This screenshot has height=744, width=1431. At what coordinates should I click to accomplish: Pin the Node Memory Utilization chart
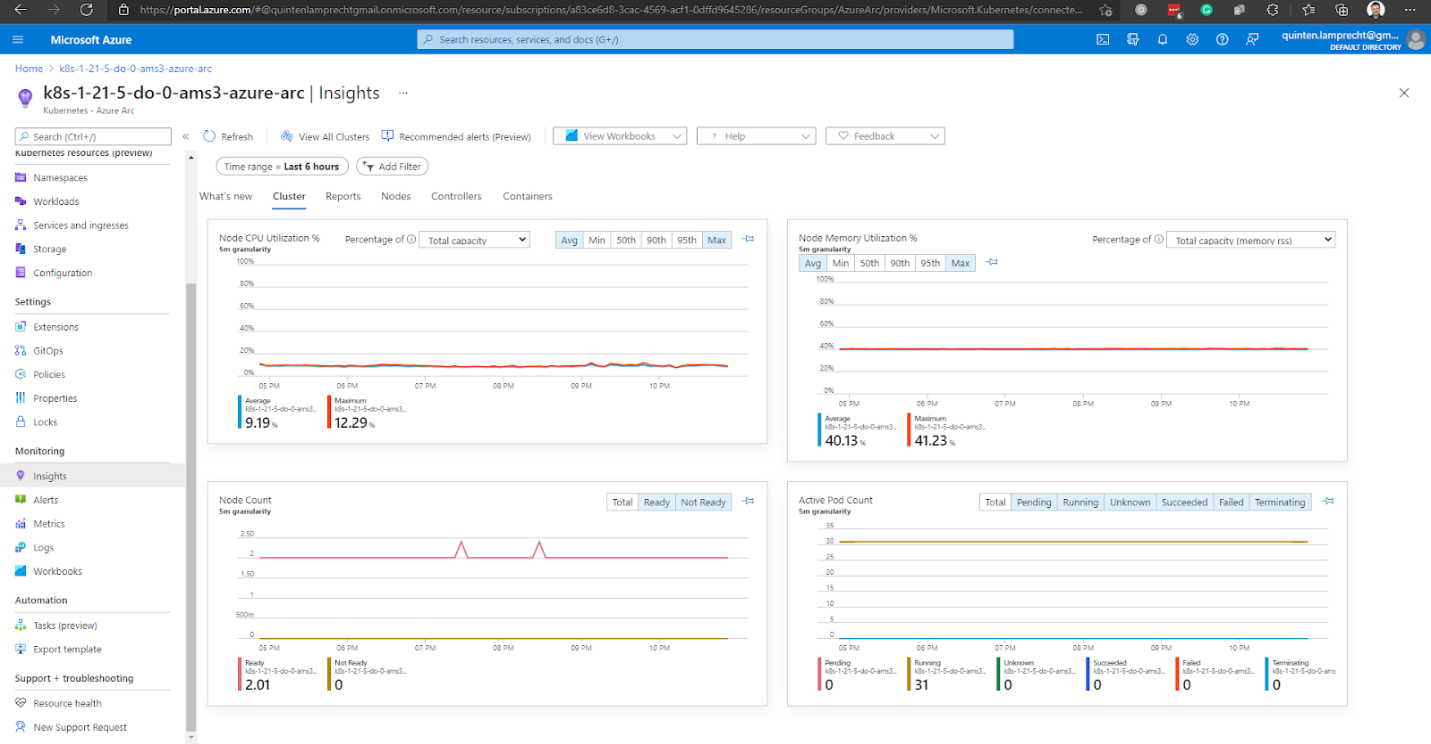[992, 262]
